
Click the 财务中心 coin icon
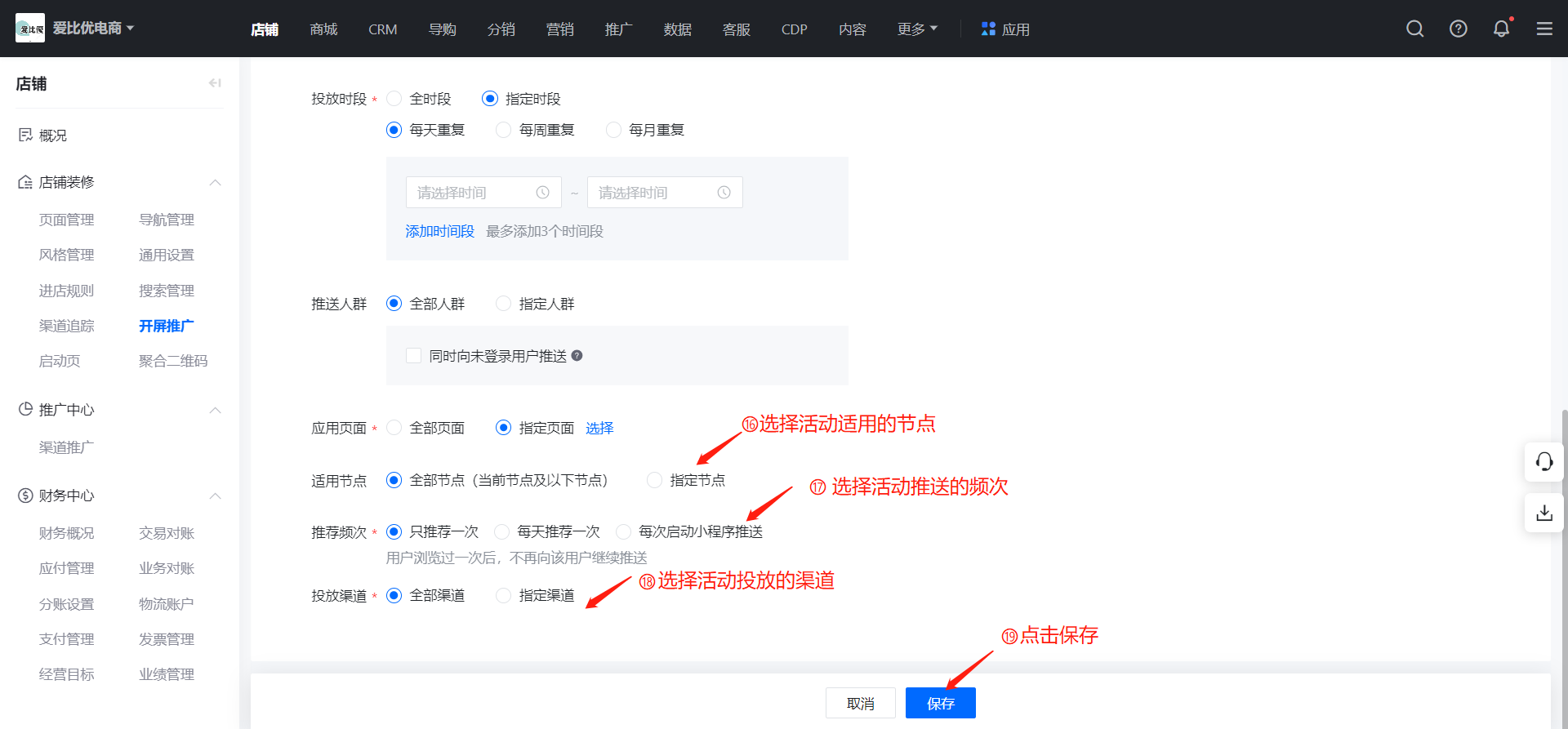pos(25,496)
